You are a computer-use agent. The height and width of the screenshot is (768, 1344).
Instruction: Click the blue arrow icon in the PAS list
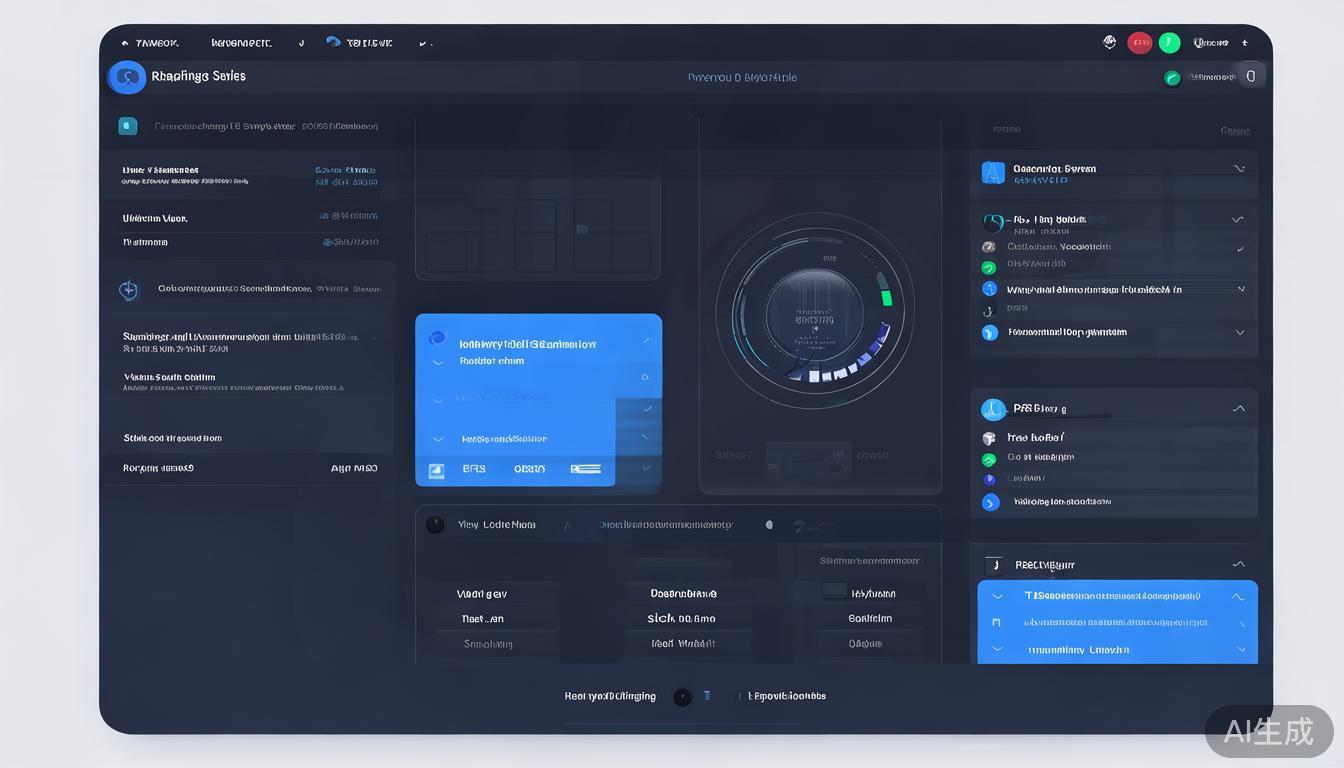[991, 502]
